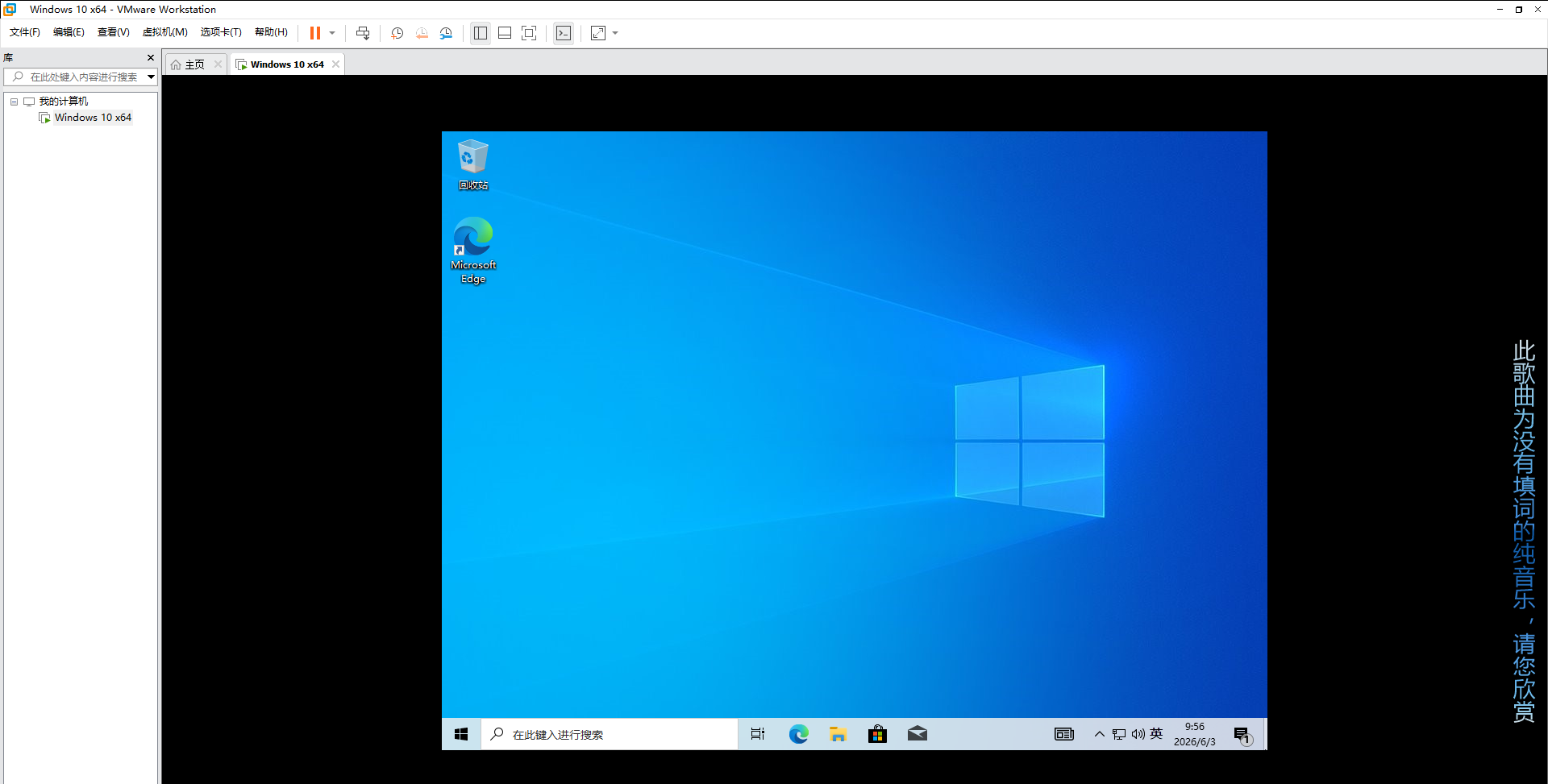Collapse the 我的计算机 tree node
This screenshot has height=784, width=1548.
tap(14, 102)
